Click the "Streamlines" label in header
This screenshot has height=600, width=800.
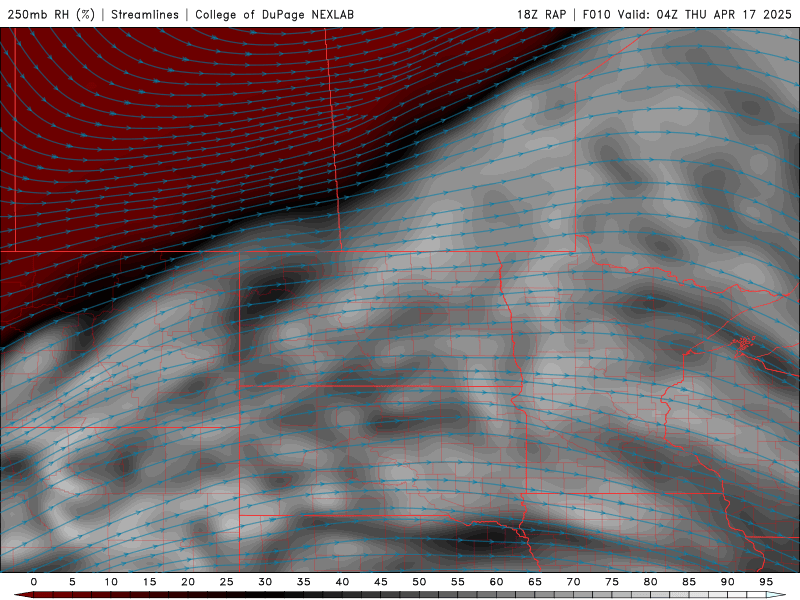pyautogui.click(x=145, y=14)
